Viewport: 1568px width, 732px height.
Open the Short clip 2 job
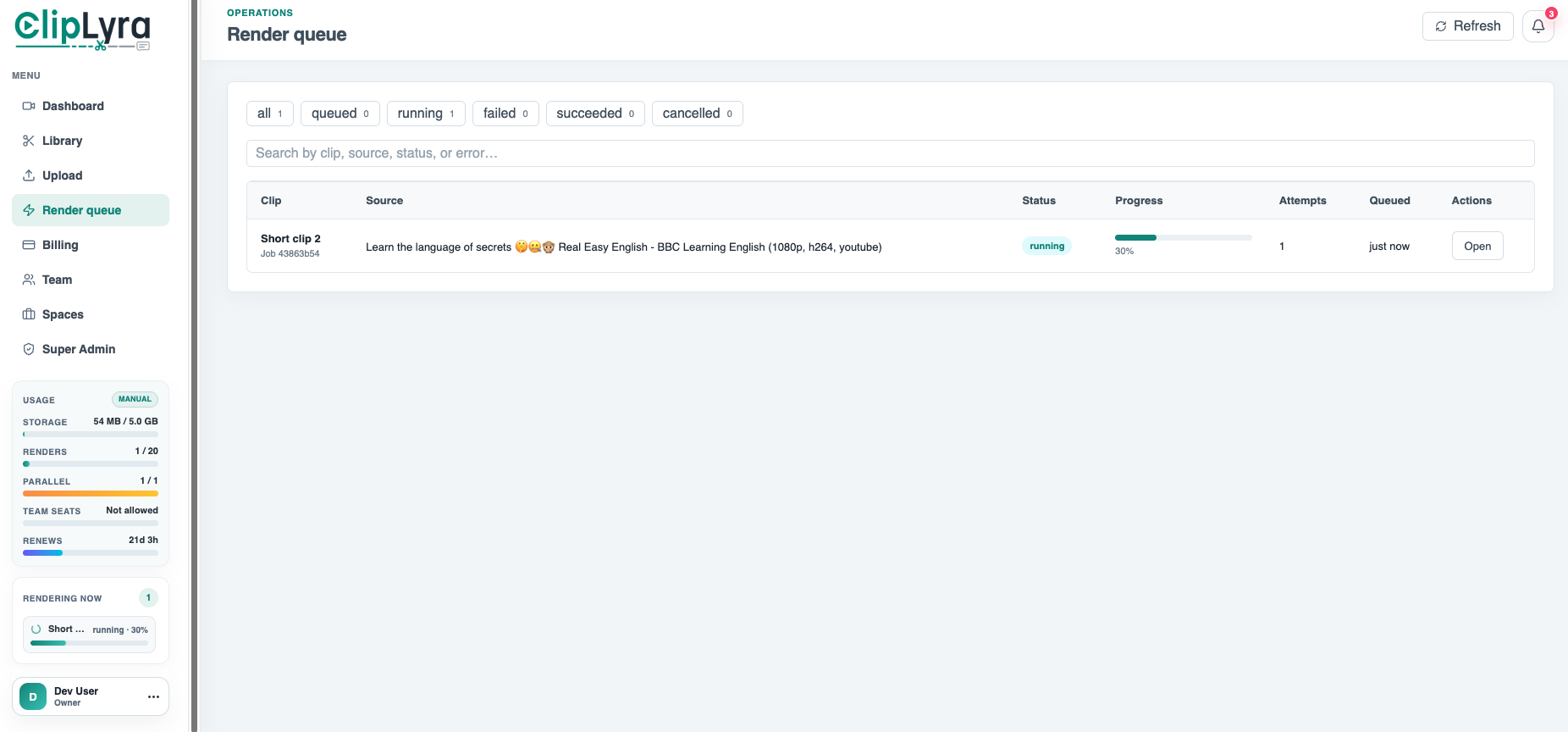[x=1477, y=246]
